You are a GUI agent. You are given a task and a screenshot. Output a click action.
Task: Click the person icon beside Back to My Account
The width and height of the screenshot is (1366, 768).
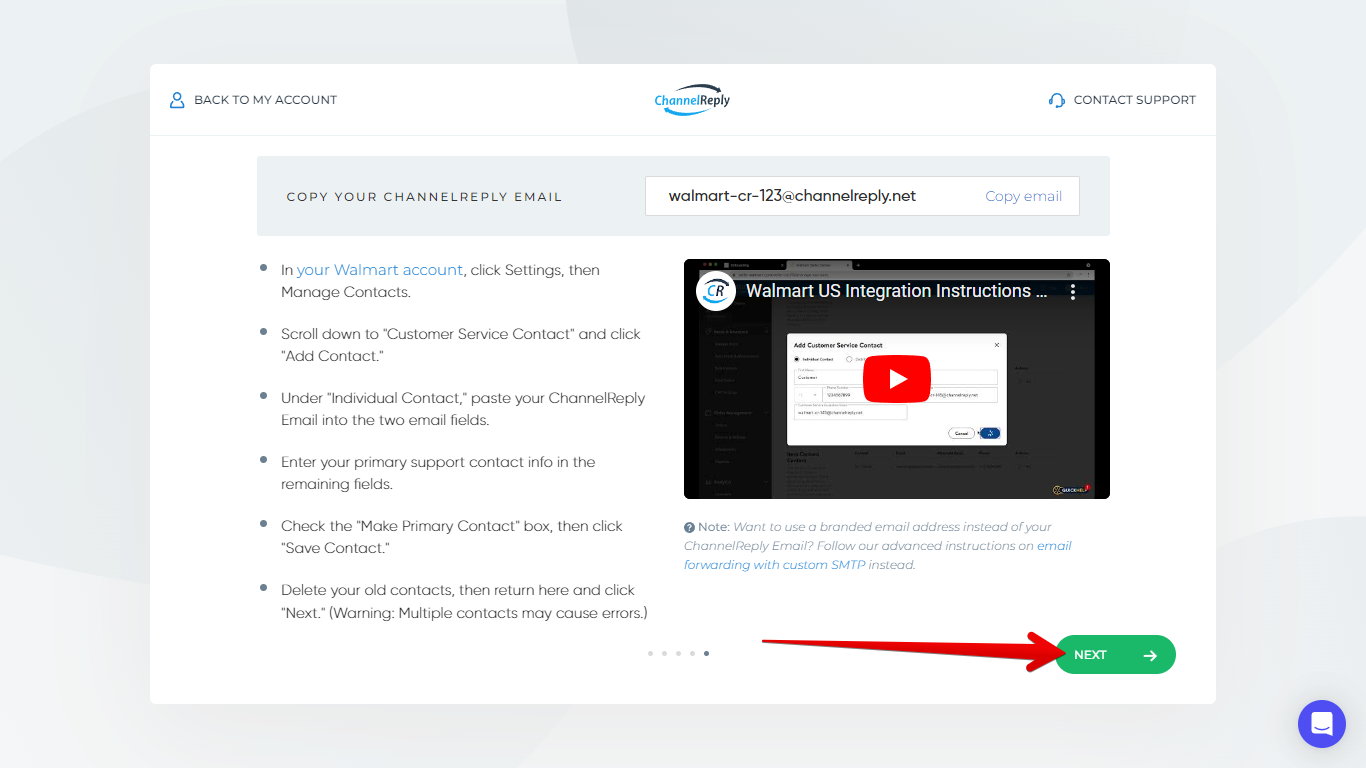click(x=177, y=100)
